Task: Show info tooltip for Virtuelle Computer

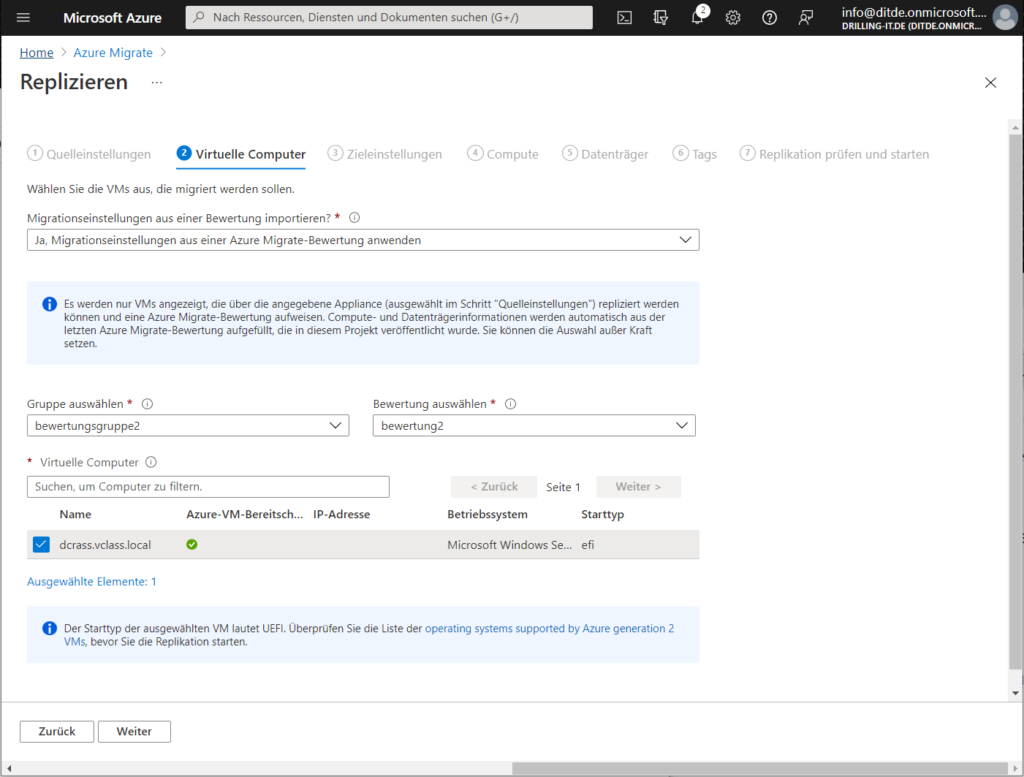Action: coord(151,462)
